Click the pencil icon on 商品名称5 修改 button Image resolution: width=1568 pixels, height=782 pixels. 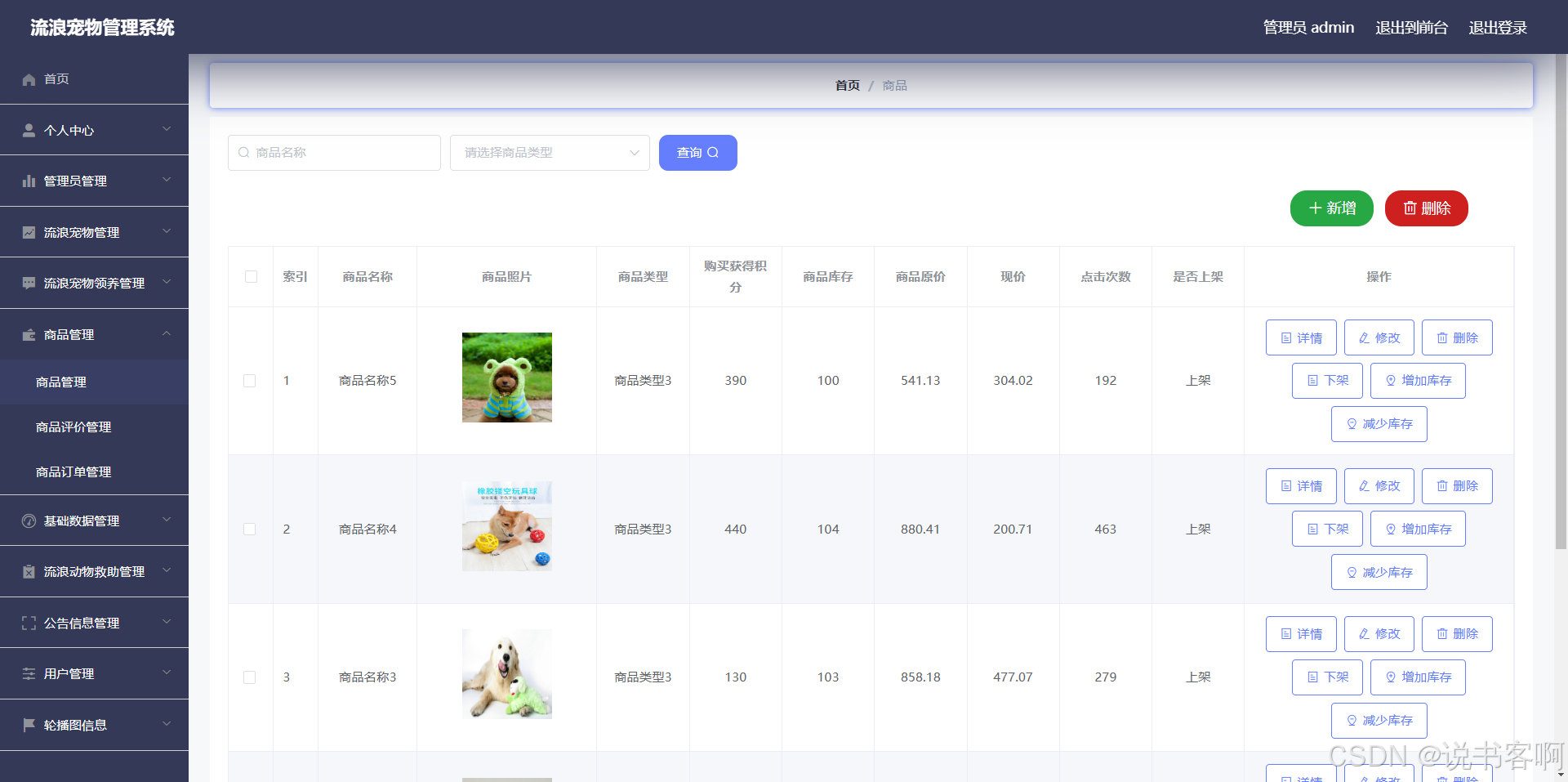[x=1364, y=337]
